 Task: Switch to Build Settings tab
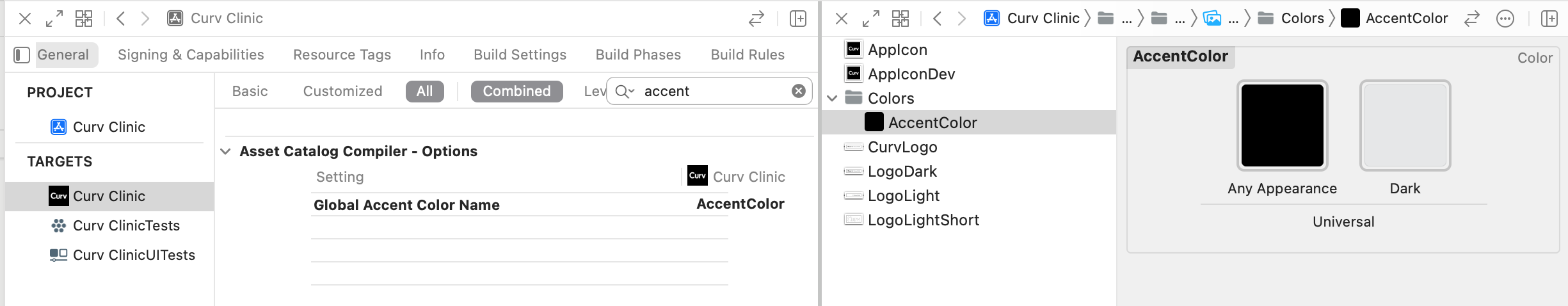click(x=520, y=55)
